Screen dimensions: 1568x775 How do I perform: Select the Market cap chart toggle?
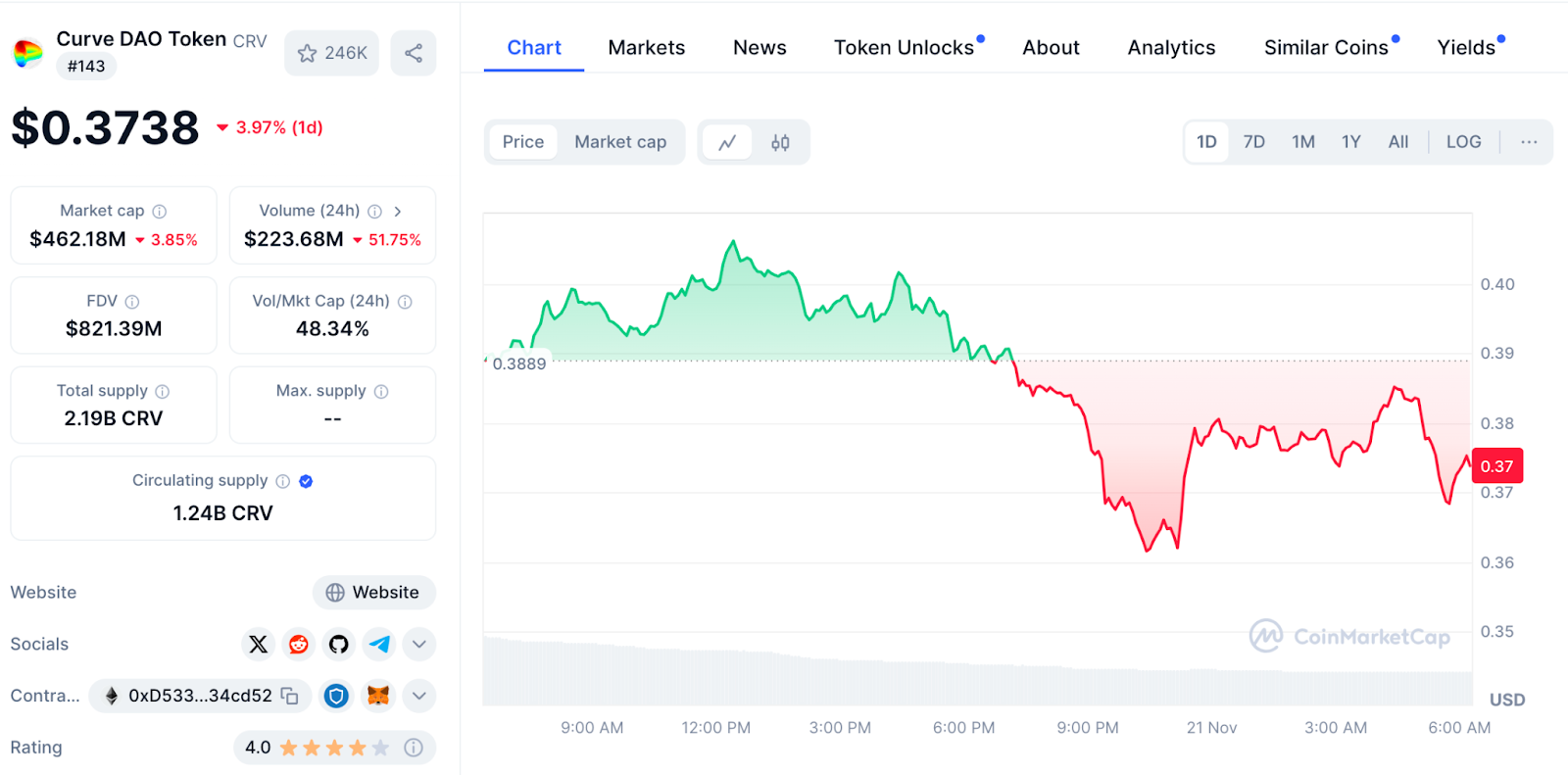point(620,142)
